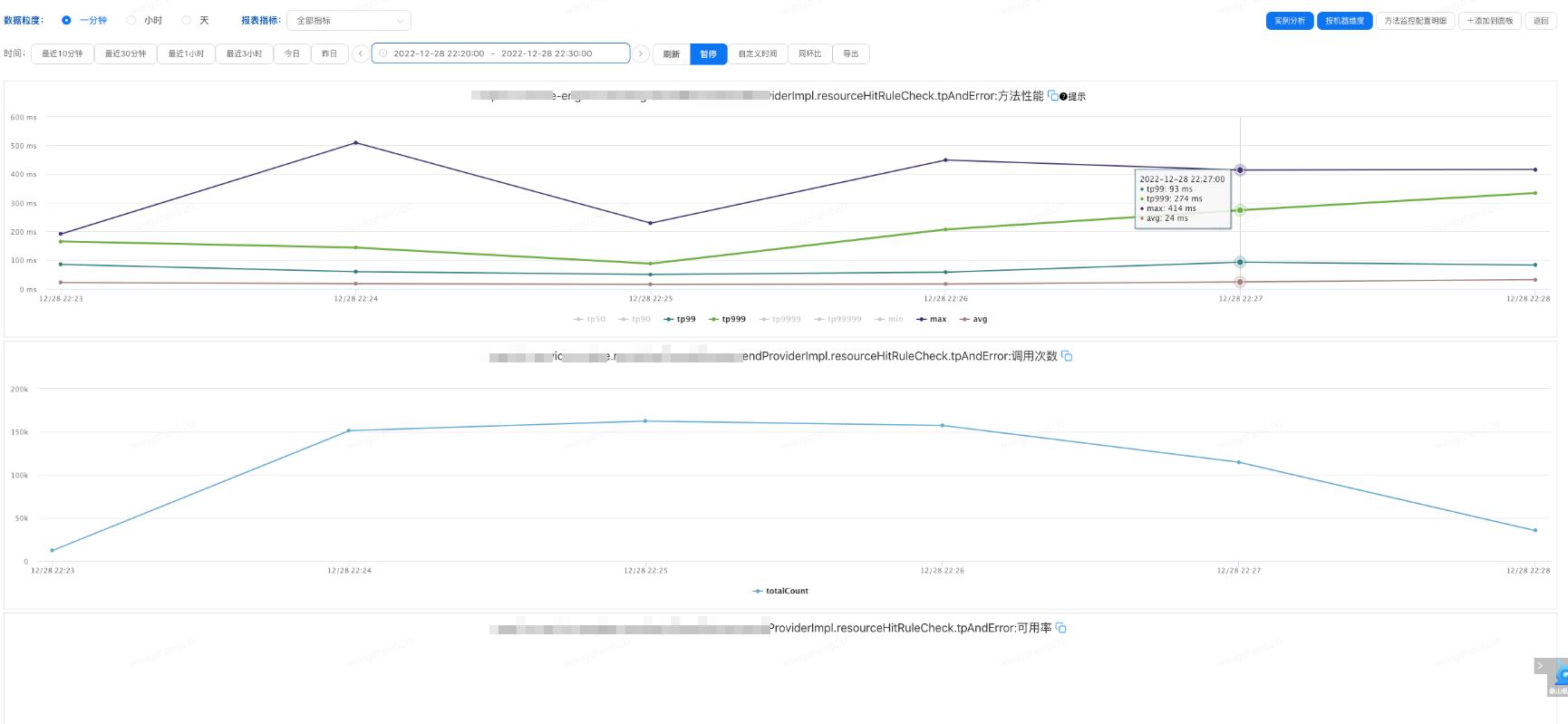This screenshot has width=1568, height=724.
Task: Select 小时 granularity radio
Action: click(131, 20)
